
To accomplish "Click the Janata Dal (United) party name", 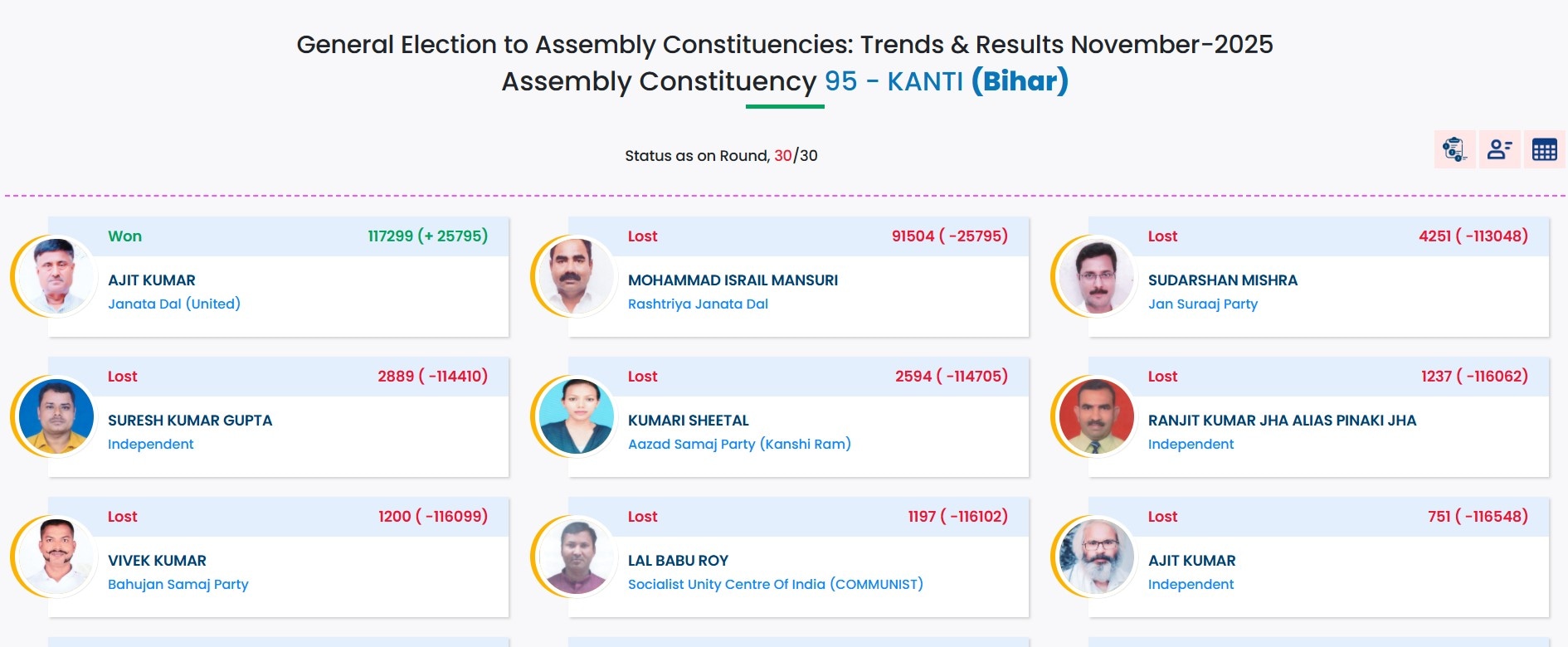I will (x=174, y=304).
